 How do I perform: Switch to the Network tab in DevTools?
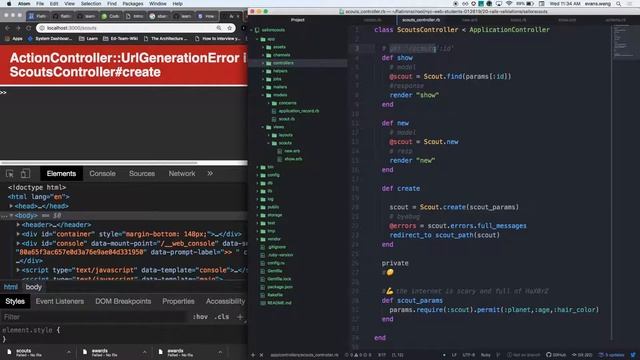pyautogui.click(x=182, y=173)
